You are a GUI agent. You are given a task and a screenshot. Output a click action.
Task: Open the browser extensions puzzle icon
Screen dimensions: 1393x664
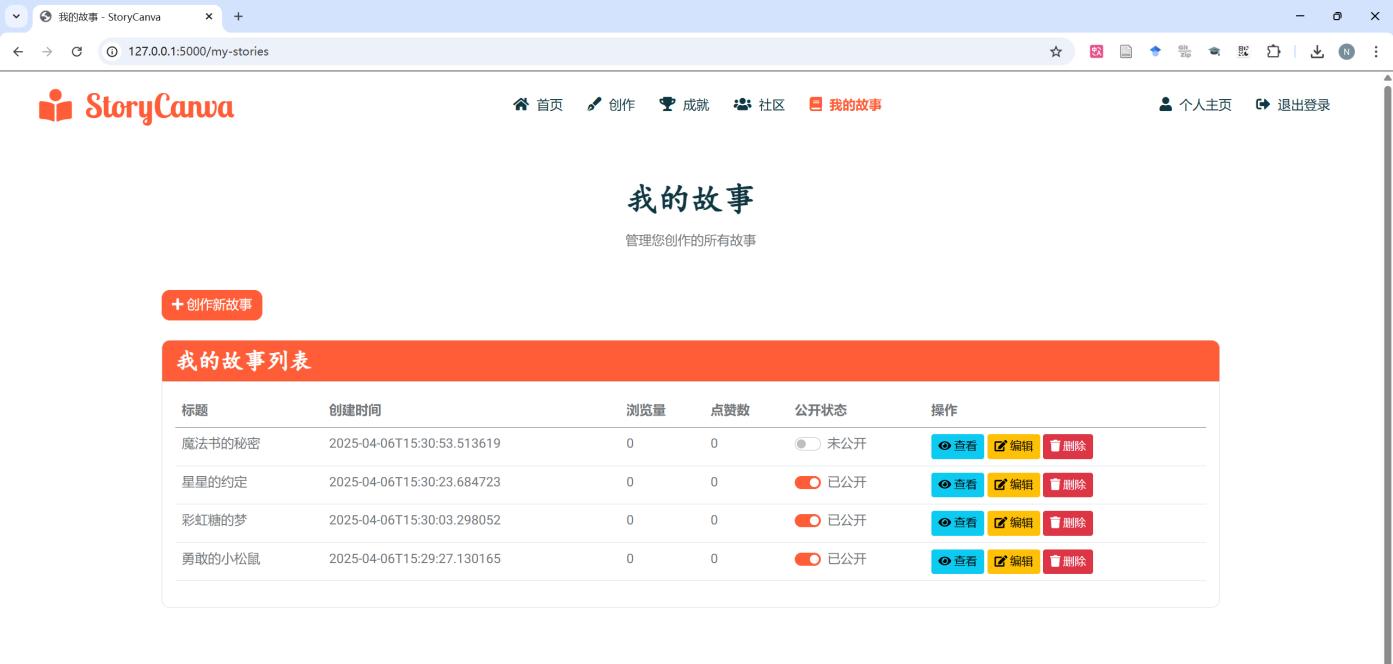coord(1272,49)
